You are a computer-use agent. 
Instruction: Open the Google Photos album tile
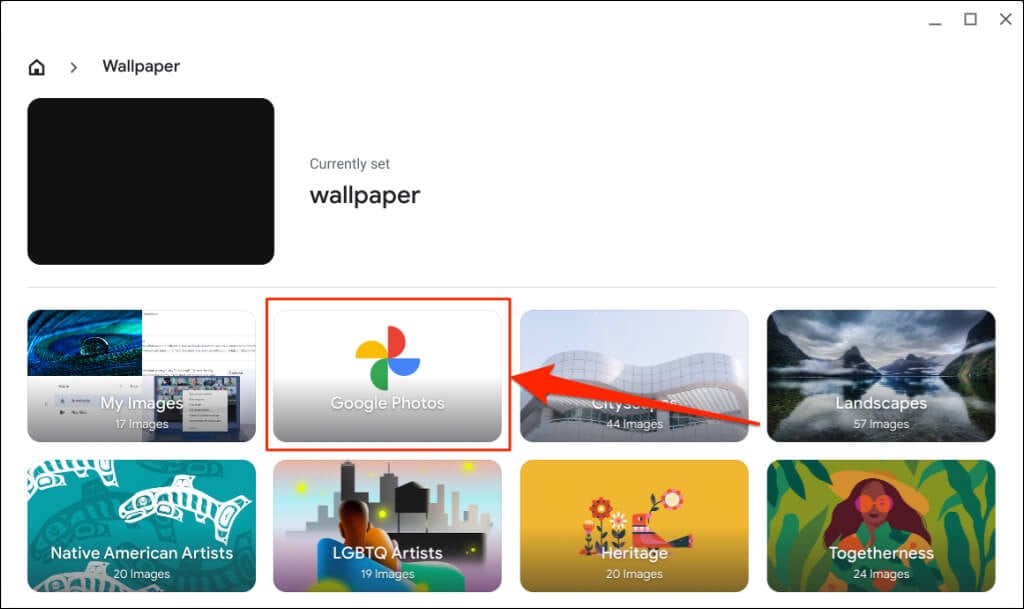(x=387, y=376)
